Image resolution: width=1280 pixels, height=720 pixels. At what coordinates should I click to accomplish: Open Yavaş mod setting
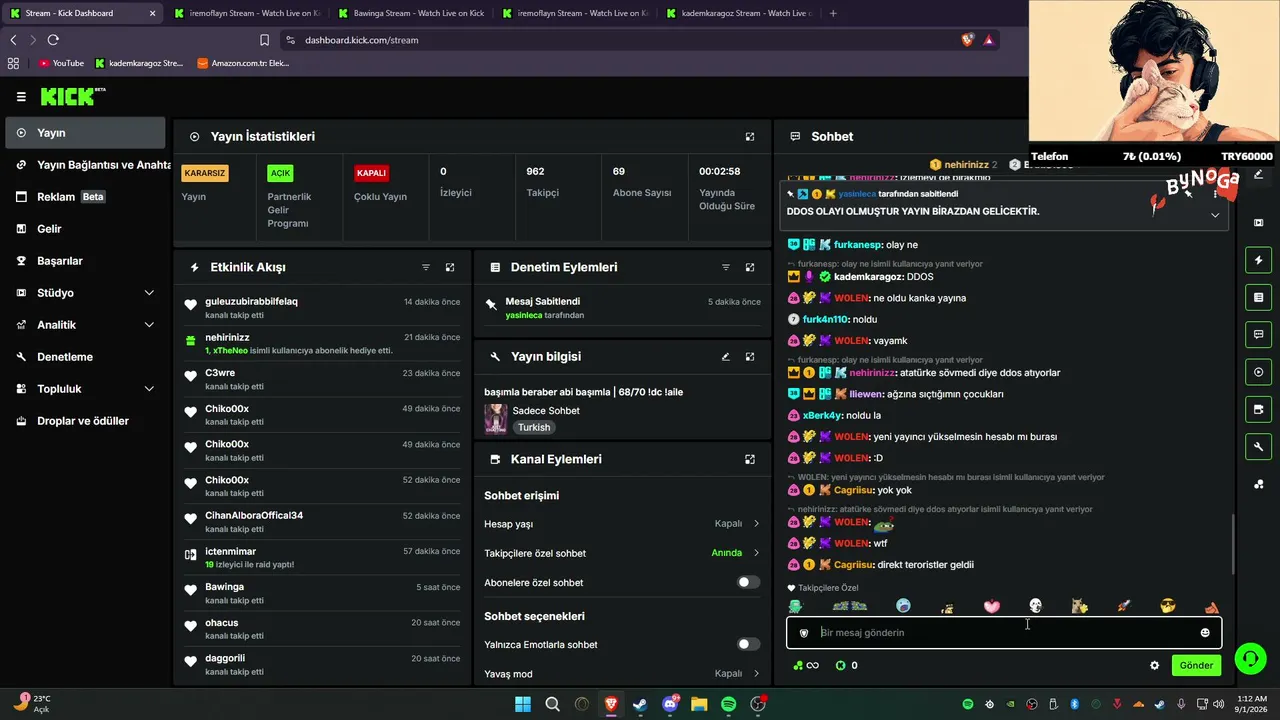(622, 673)
